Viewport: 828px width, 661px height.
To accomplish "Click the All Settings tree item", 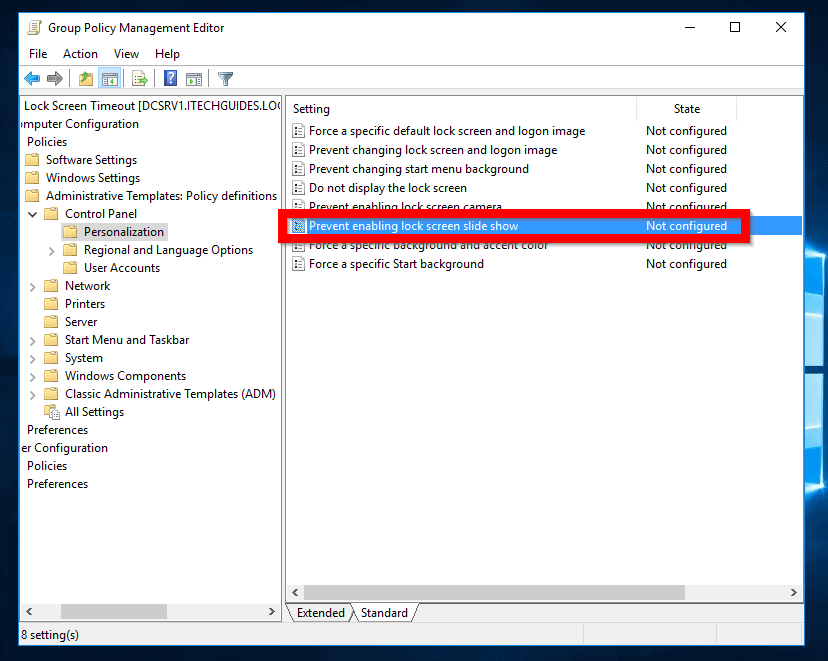I will tap(95, 411).
